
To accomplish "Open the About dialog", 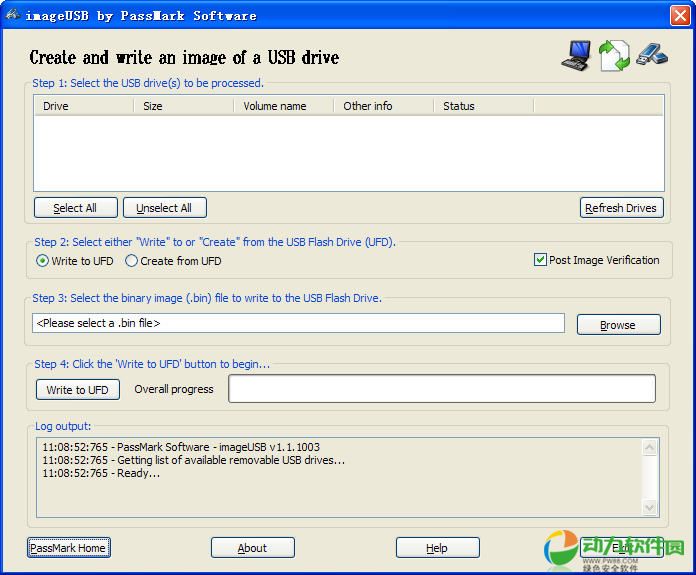I will coord(252,548).
